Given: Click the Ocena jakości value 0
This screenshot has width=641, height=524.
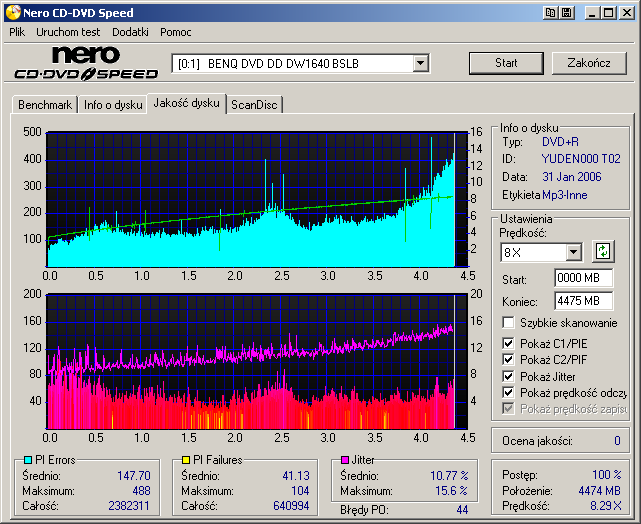Looking at the screenshot, I should pos(617,441).
